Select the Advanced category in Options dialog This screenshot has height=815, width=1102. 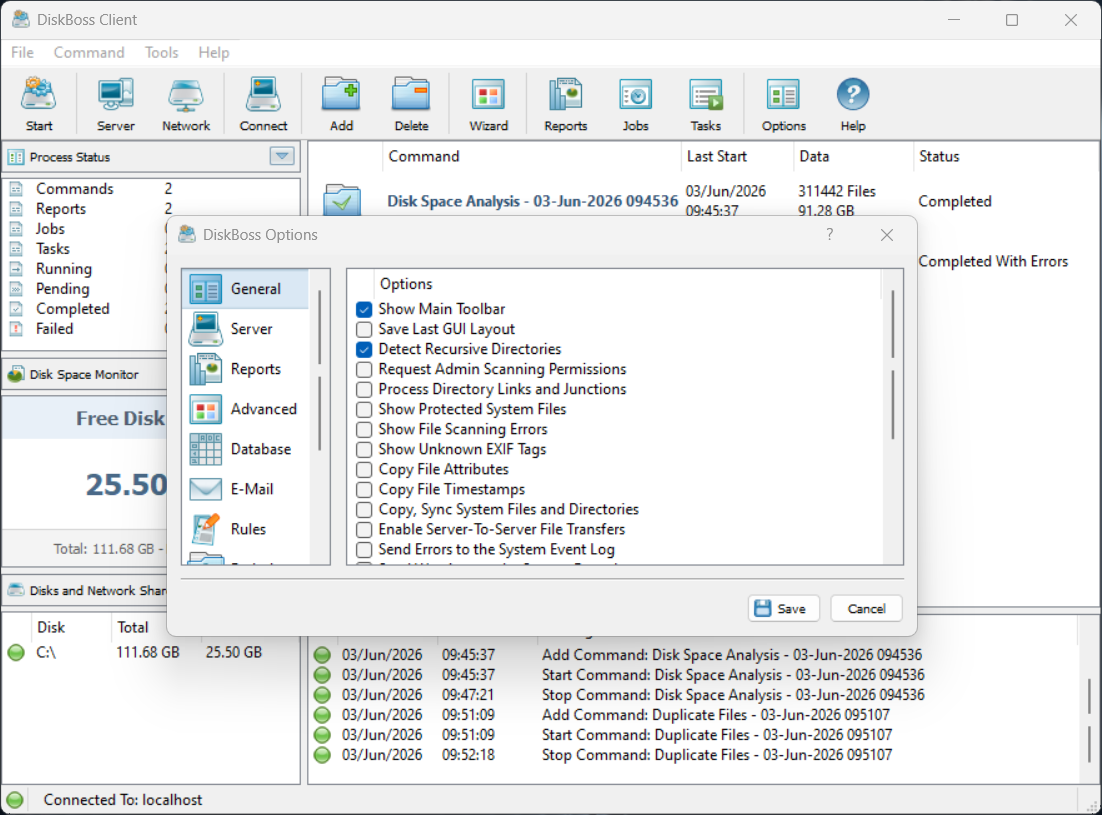pyautogui.click(x=245, y=409)
